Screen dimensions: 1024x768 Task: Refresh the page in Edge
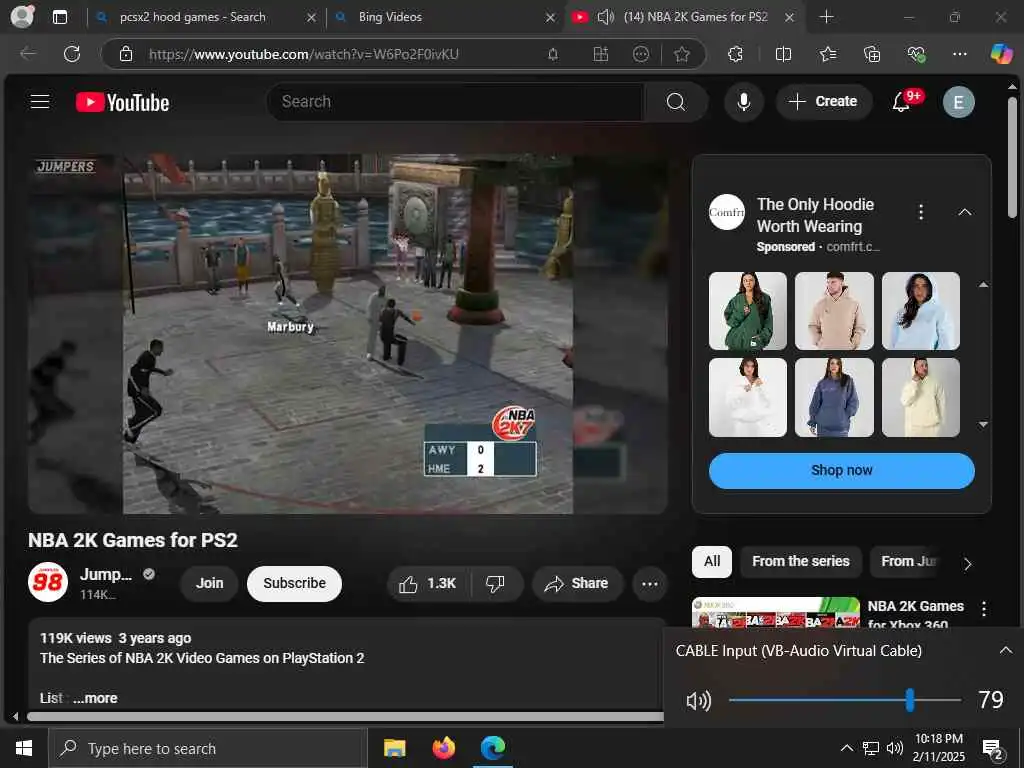72,54
